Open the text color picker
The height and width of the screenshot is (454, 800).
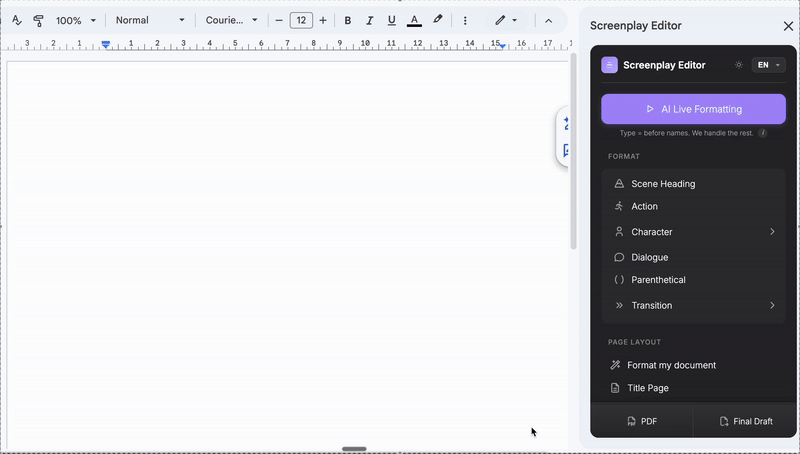(x=414, y=20)
